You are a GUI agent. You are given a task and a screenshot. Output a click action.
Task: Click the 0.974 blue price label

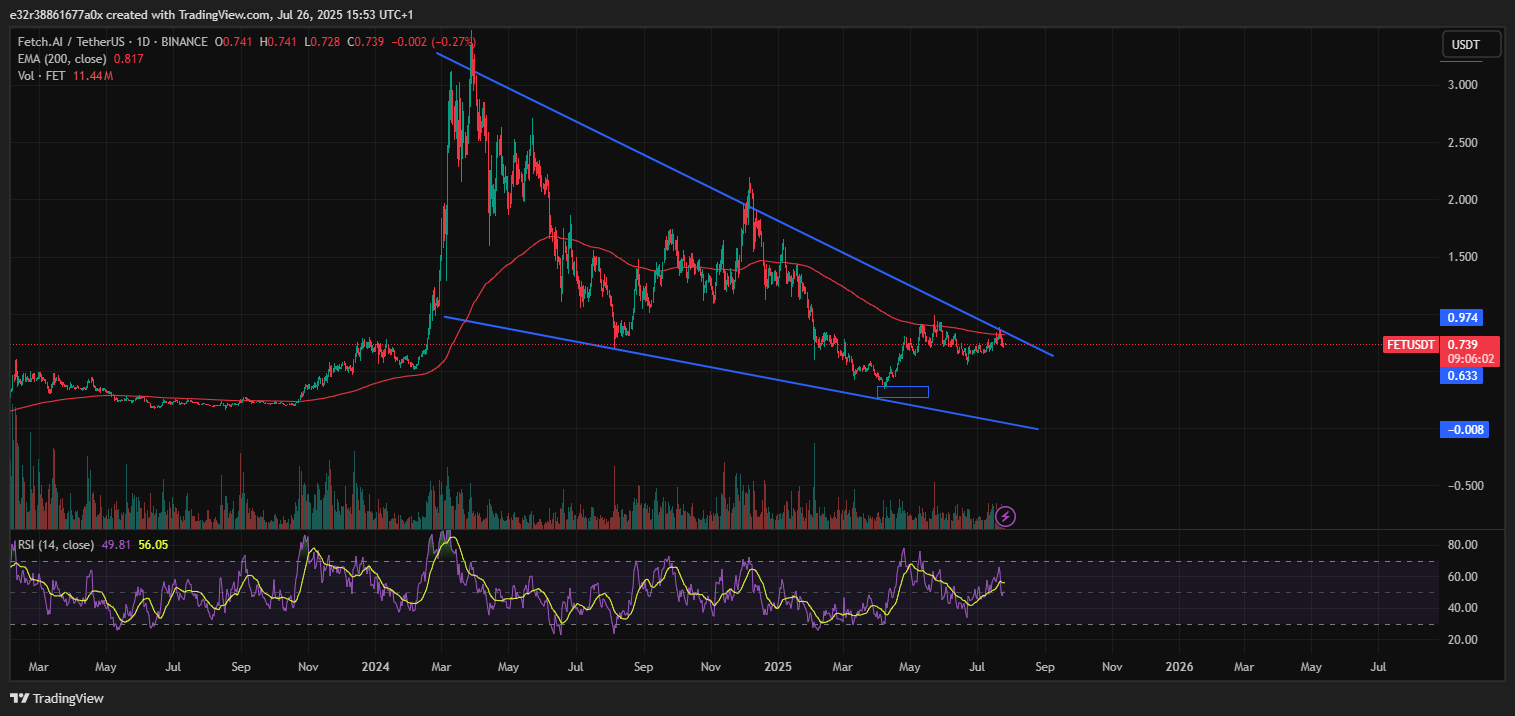tap(1461, 318)
